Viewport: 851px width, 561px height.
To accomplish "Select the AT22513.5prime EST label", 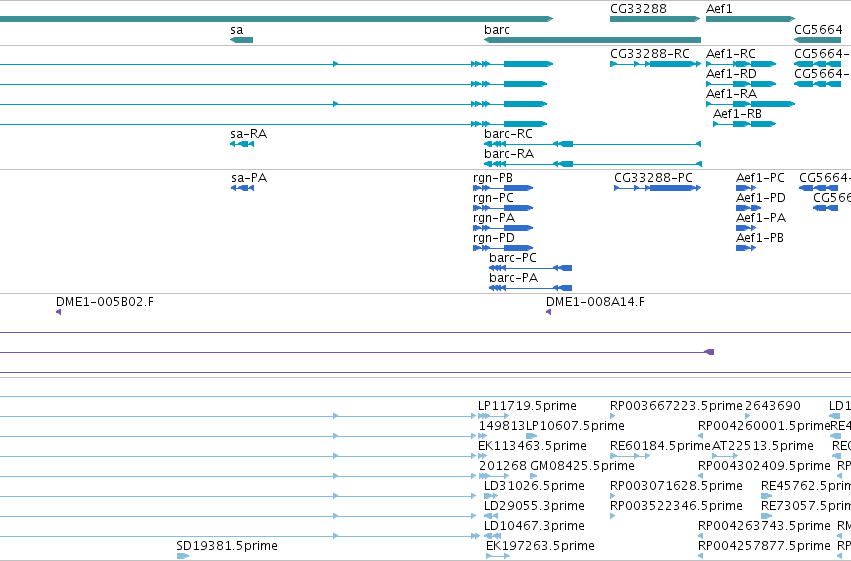I will (x=763, y=446).
